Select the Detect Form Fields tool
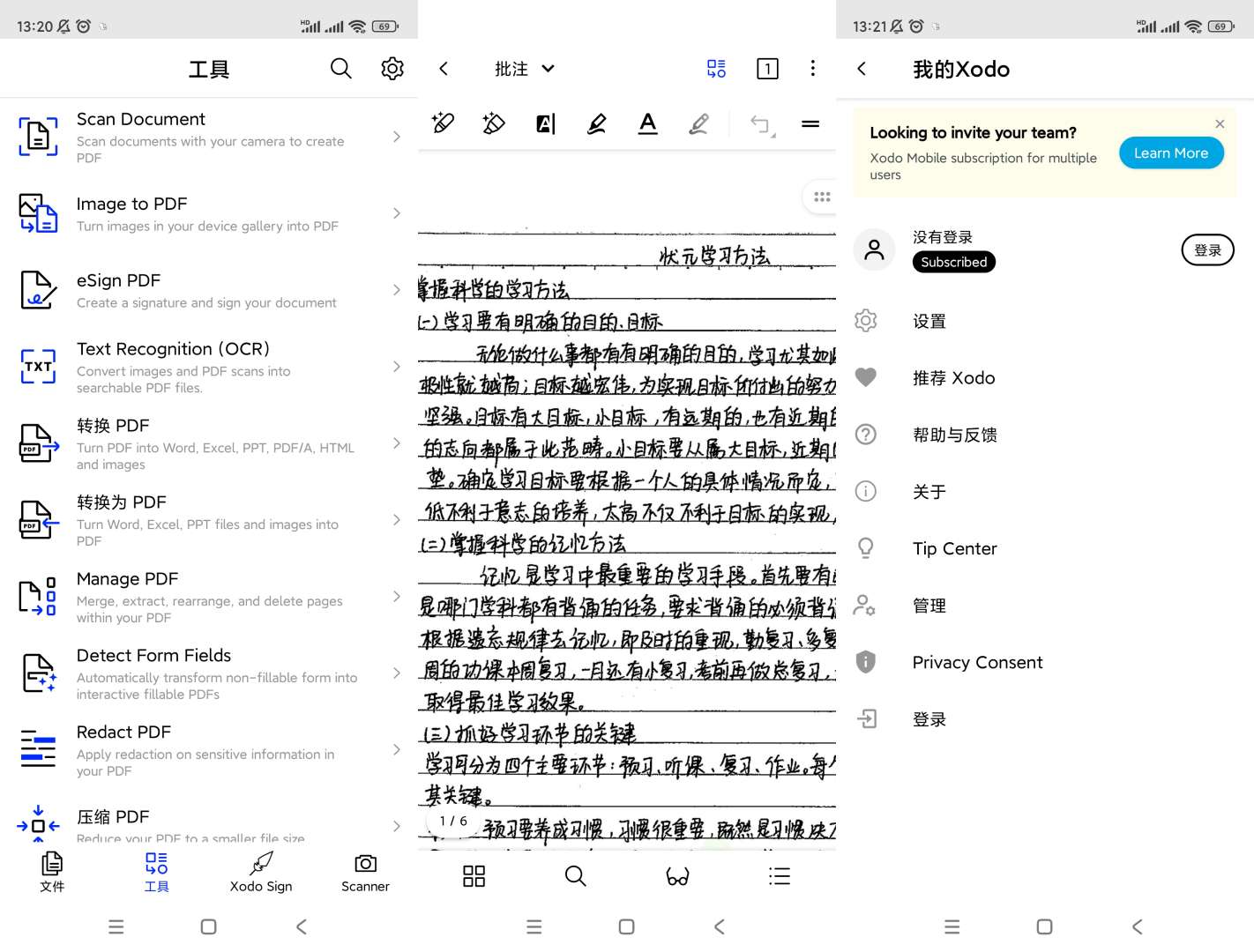This screenshot has height=952, width=1254. click(209, 673)
